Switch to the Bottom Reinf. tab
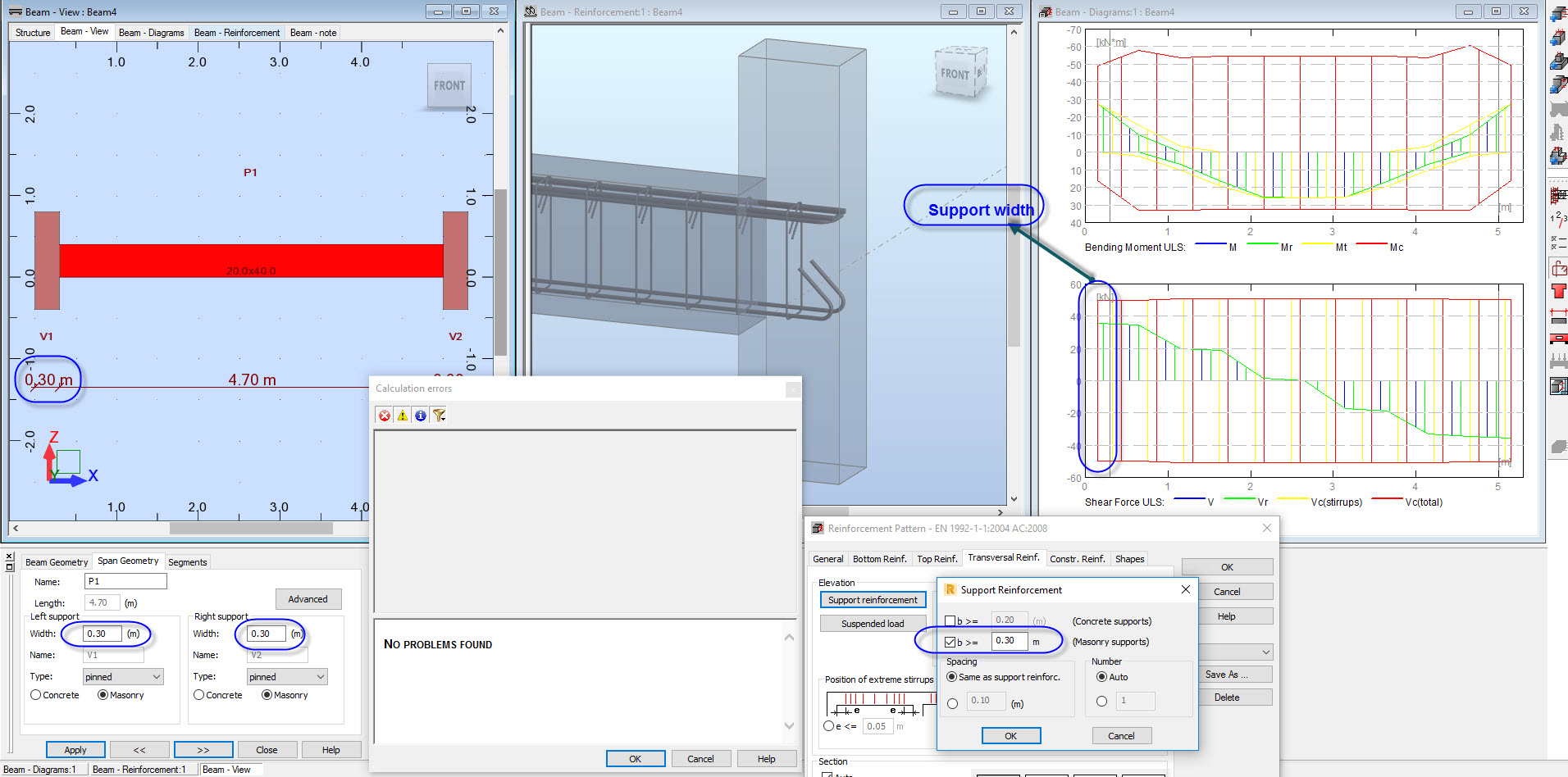This screenshot has height=777, width=1568. point(879,558)
